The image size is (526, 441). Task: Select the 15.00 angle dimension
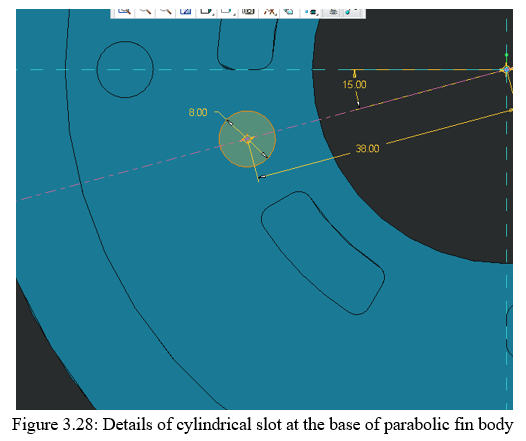[x=355, y=85]
